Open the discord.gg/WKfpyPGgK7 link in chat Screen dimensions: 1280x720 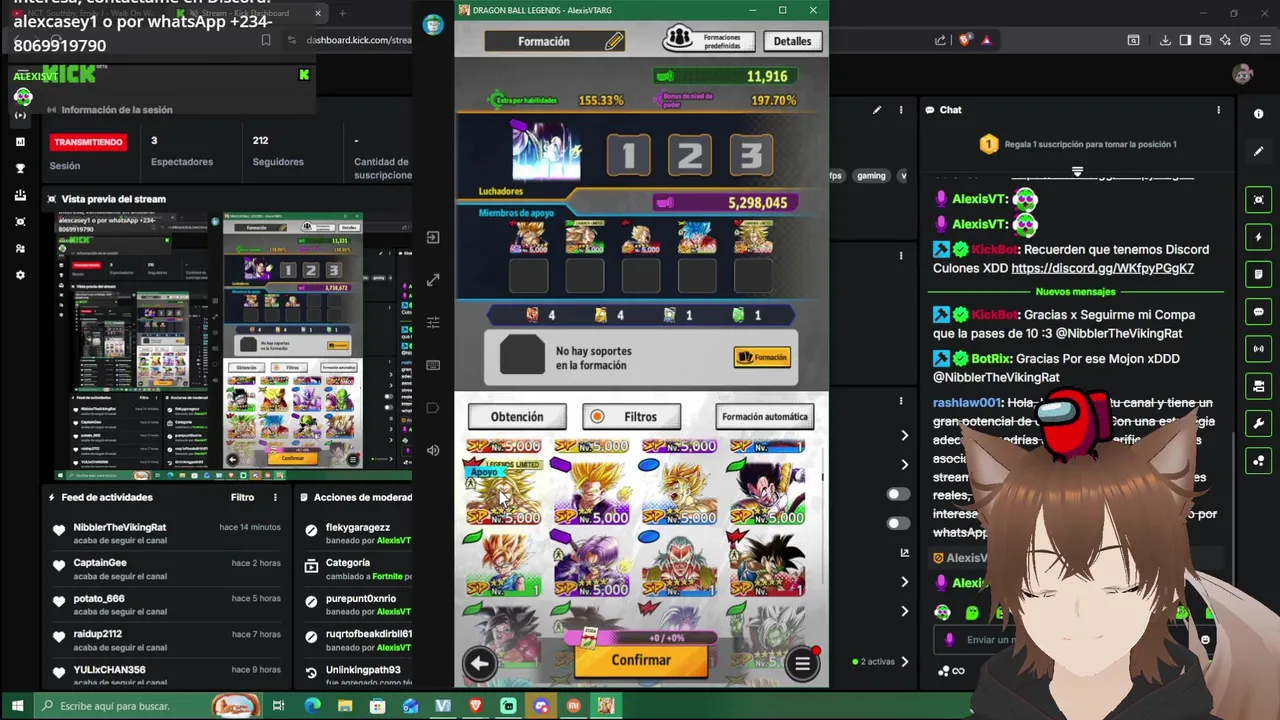tap(1102, 268)
